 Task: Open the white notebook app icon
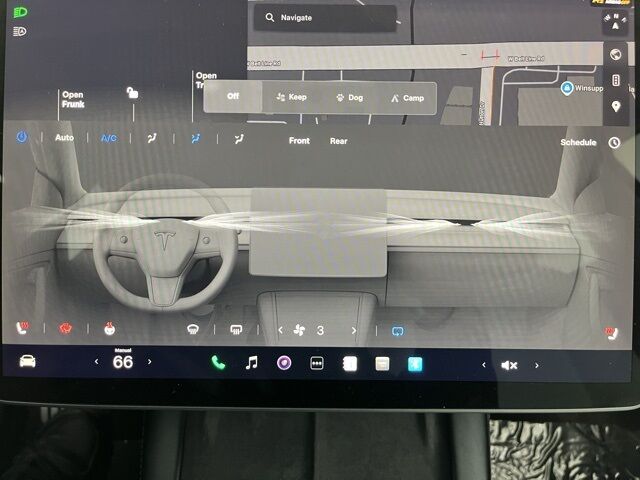pyautogui.click(x=350, y=364)
